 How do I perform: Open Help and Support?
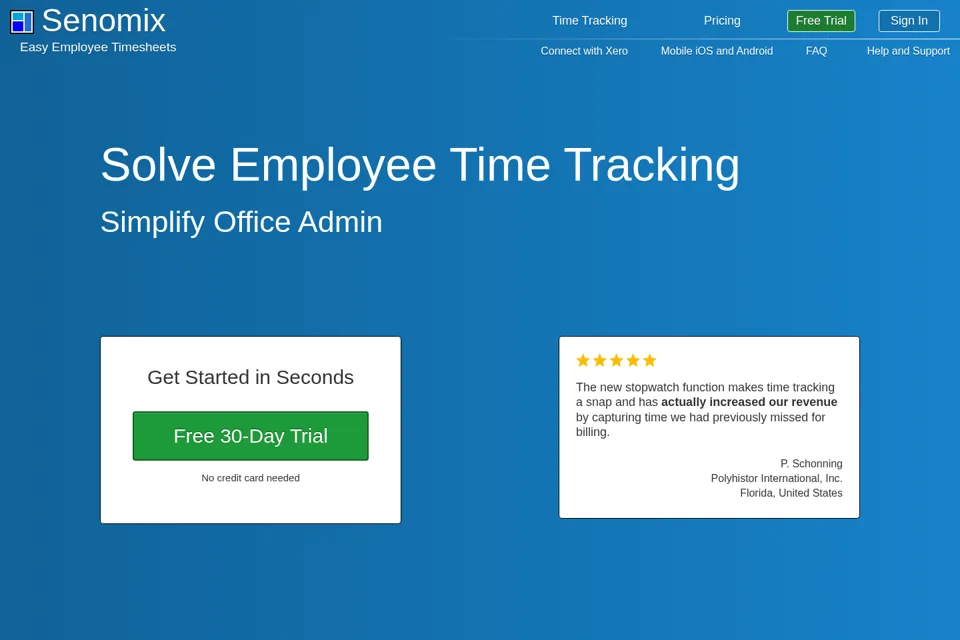(x=908, y=51)
